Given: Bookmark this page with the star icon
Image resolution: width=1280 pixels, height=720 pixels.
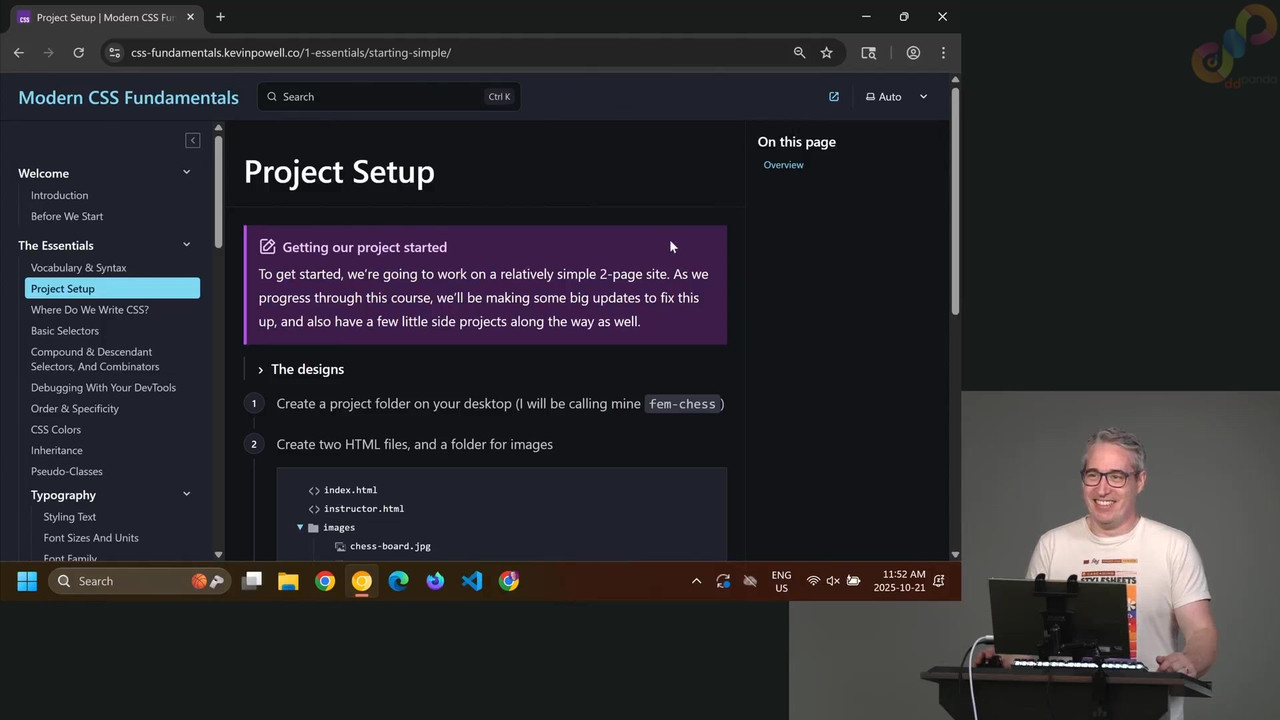Looking at the screenshot, I should coord(826,53).
